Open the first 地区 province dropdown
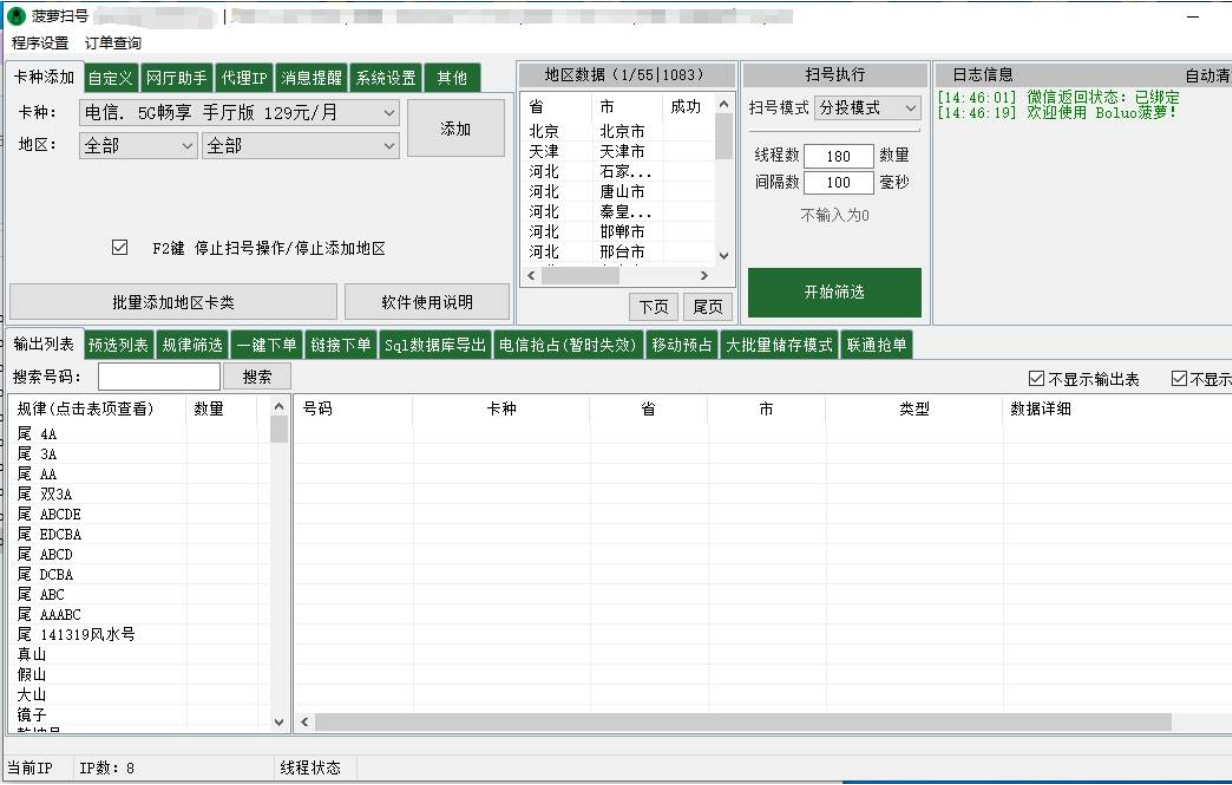This screenshot has width=1232, height=785. (188, 146)
